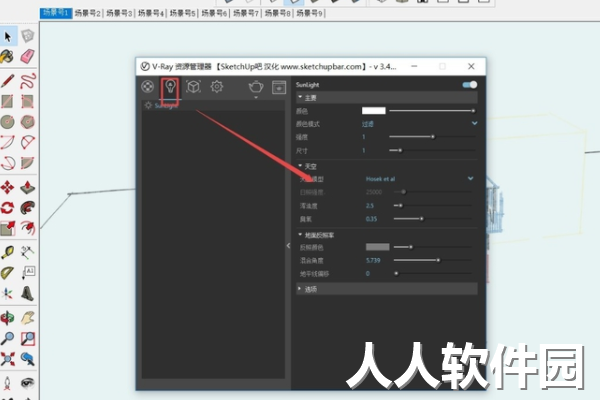Activate the Freehand drawing tool
The width and height of the screenshot is (600, 400).
28,81
